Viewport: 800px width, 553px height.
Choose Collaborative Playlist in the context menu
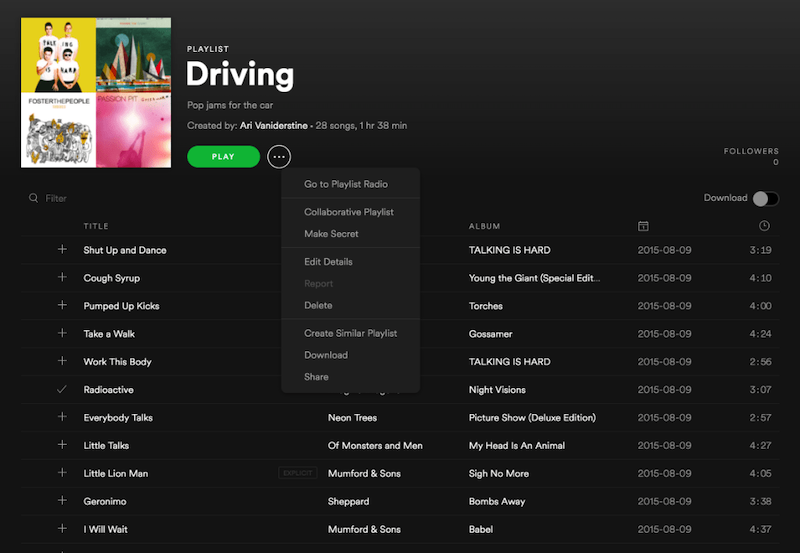click(348, 212)
